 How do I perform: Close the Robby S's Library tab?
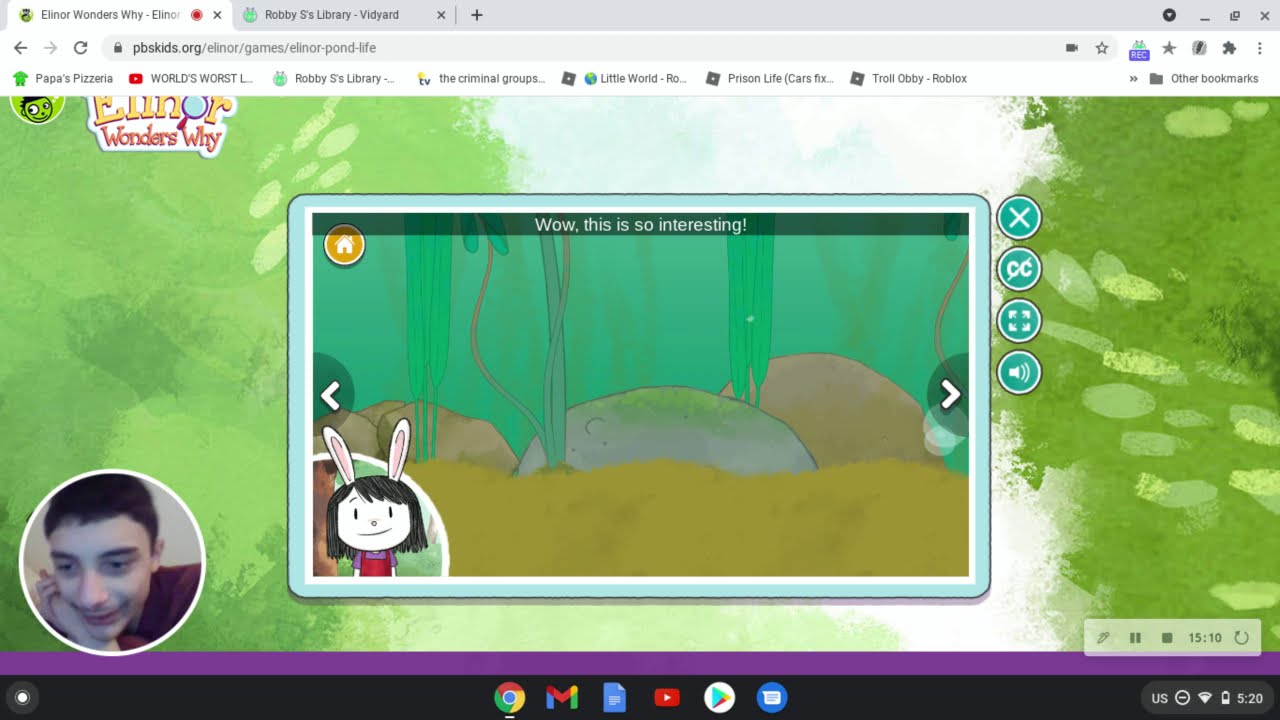coord(442,15)
